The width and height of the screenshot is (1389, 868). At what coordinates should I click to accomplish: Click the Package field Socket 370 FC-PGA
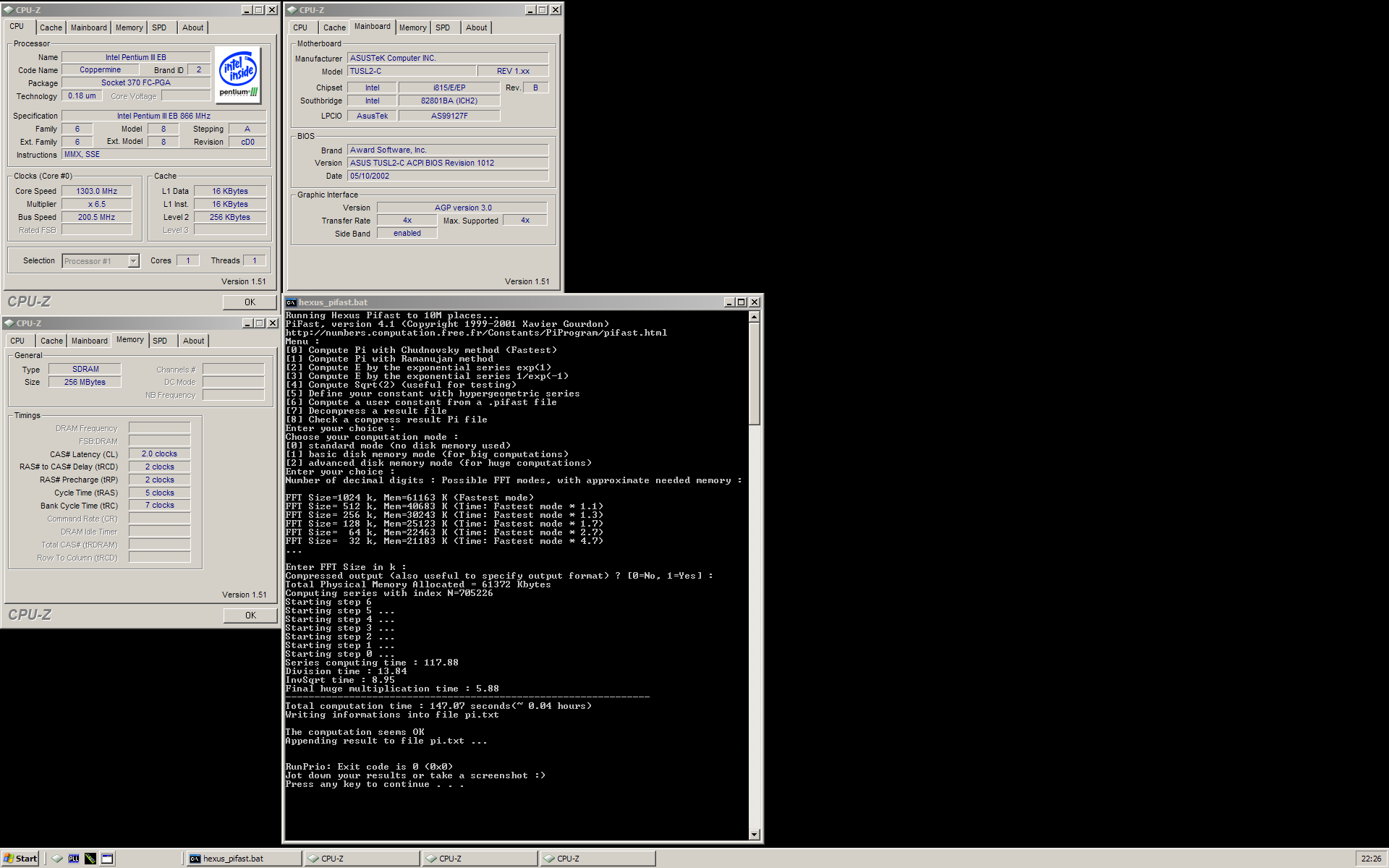[136, 83]
